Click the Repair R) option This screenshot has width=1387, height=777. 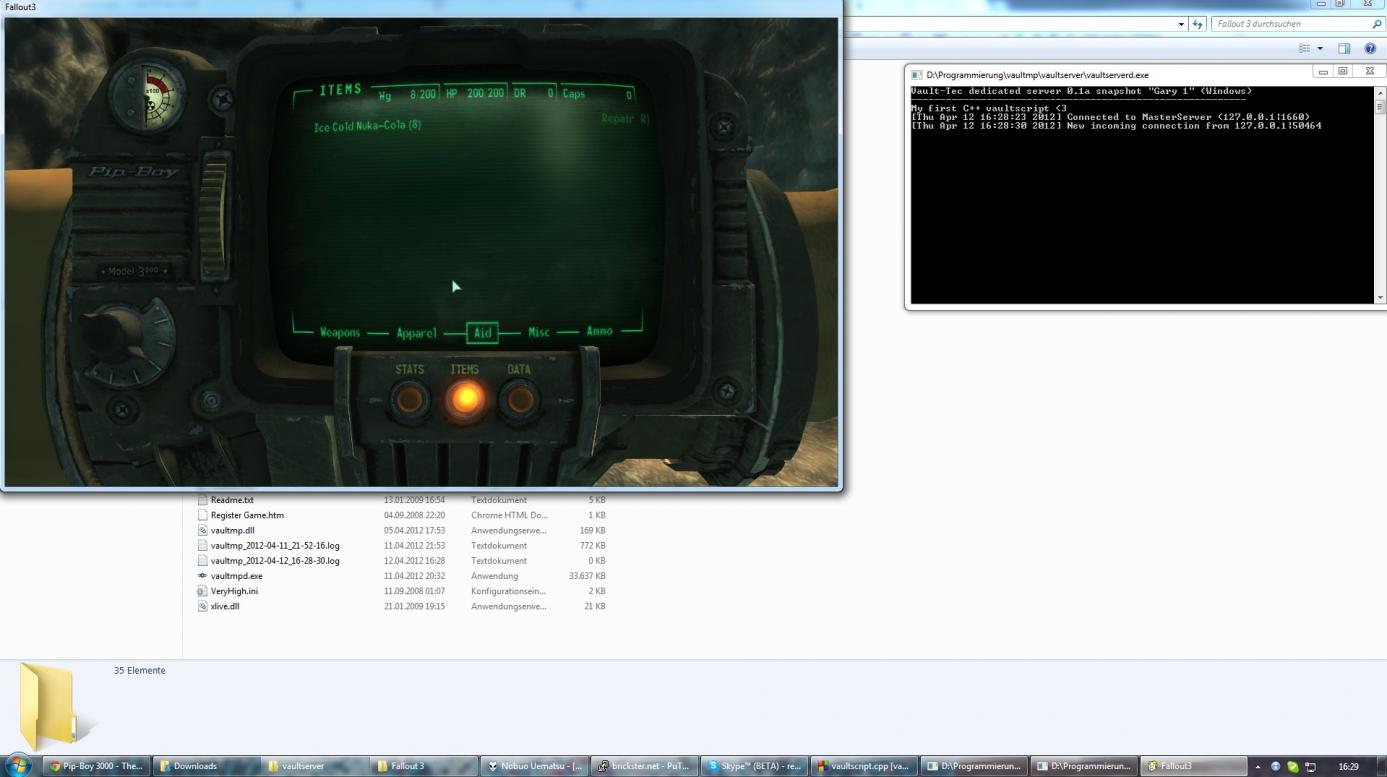(625, 119)
